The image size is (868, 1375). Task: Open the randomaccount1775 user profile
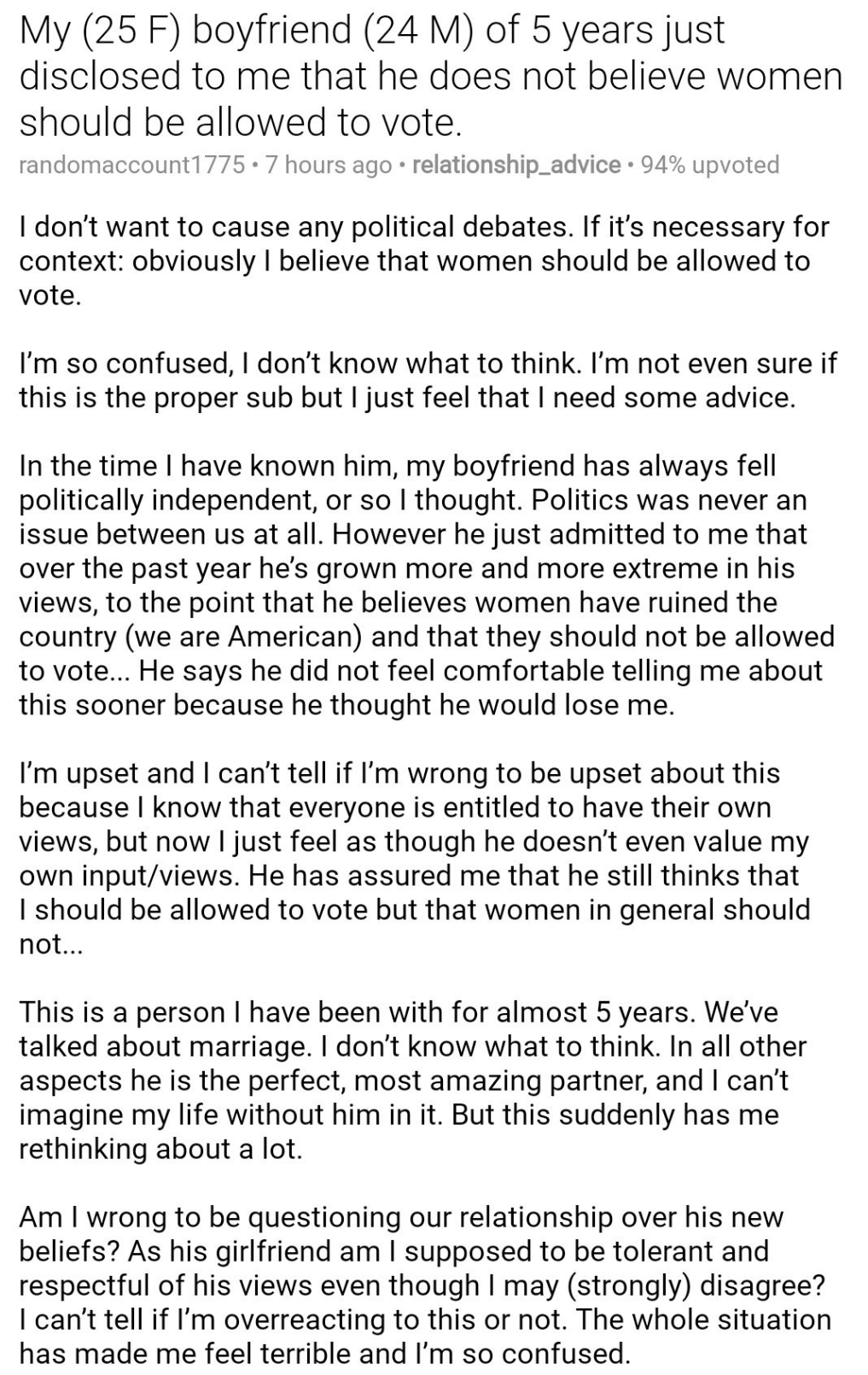coord(131,165)
